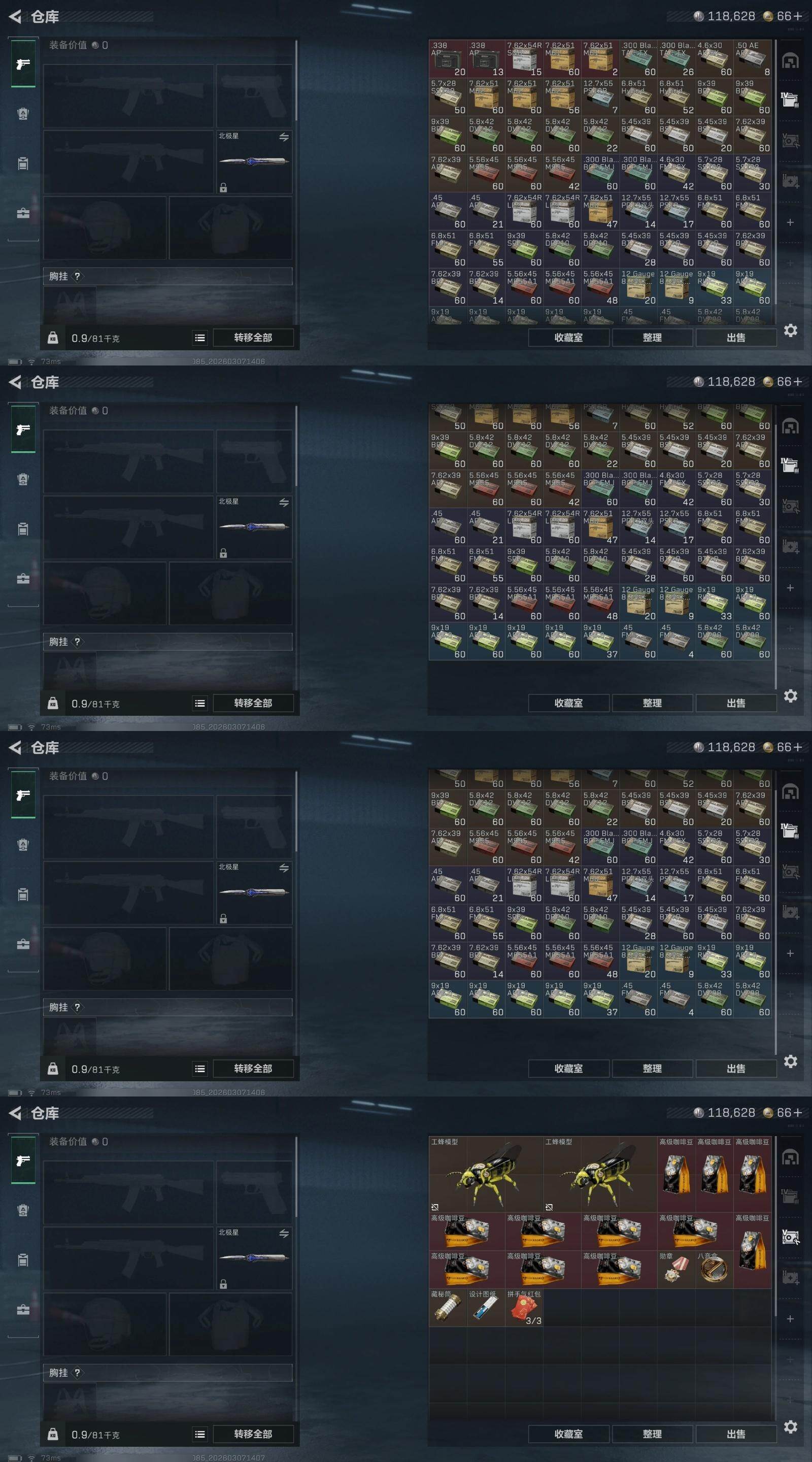Open briefcase tab in sidebar beside 工蜂模型 screen
This screenshot has height=1462, width=812.
23,1310
